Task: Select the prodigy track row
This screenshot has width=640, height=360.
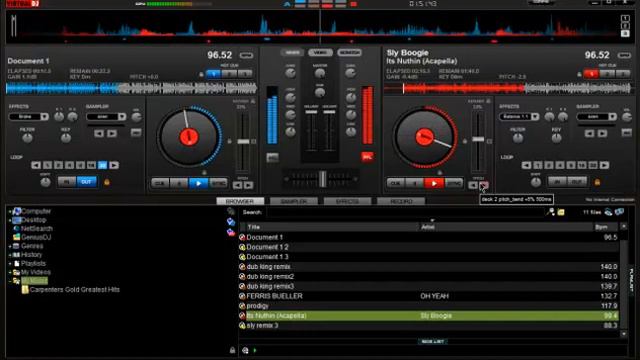Action: 429,306
